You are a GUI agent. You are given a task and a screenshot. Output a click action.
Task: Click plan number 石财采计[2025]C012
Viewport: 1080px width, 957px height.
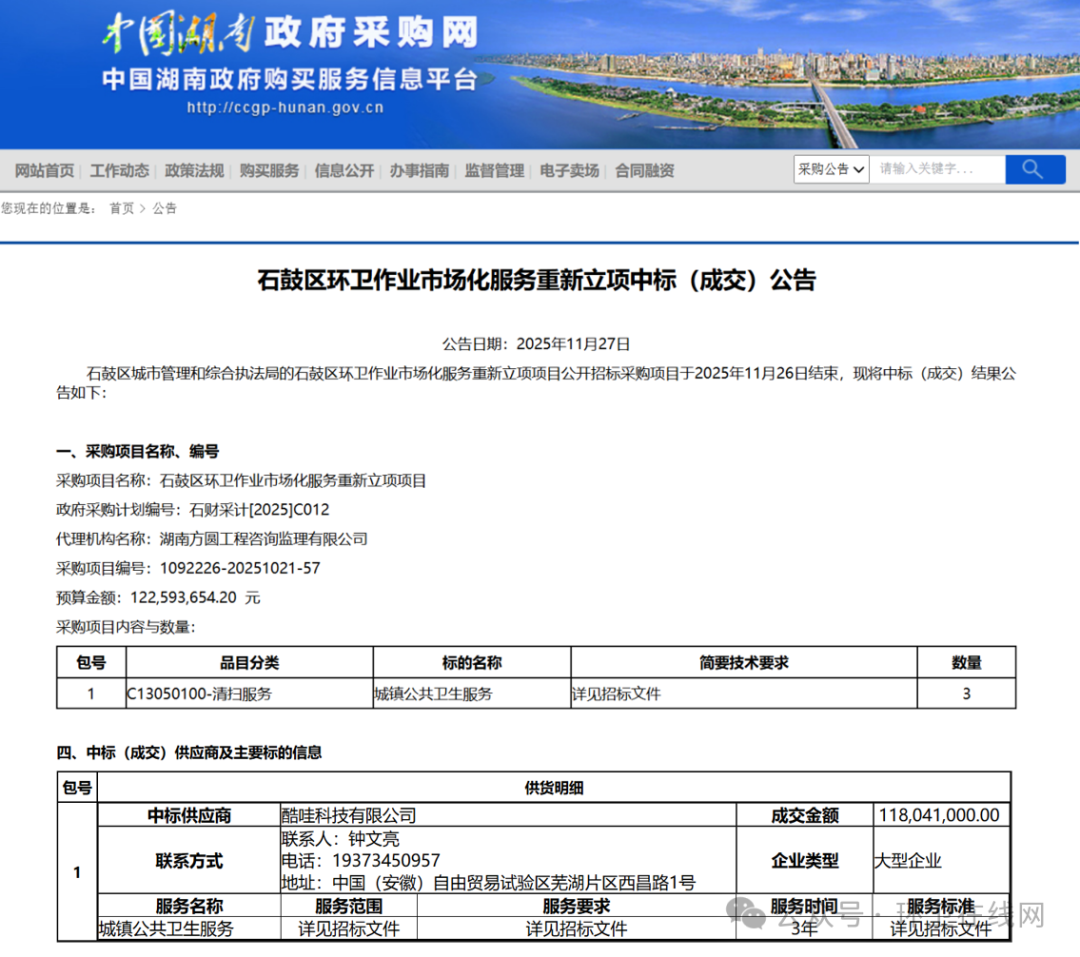pos(259,510)
